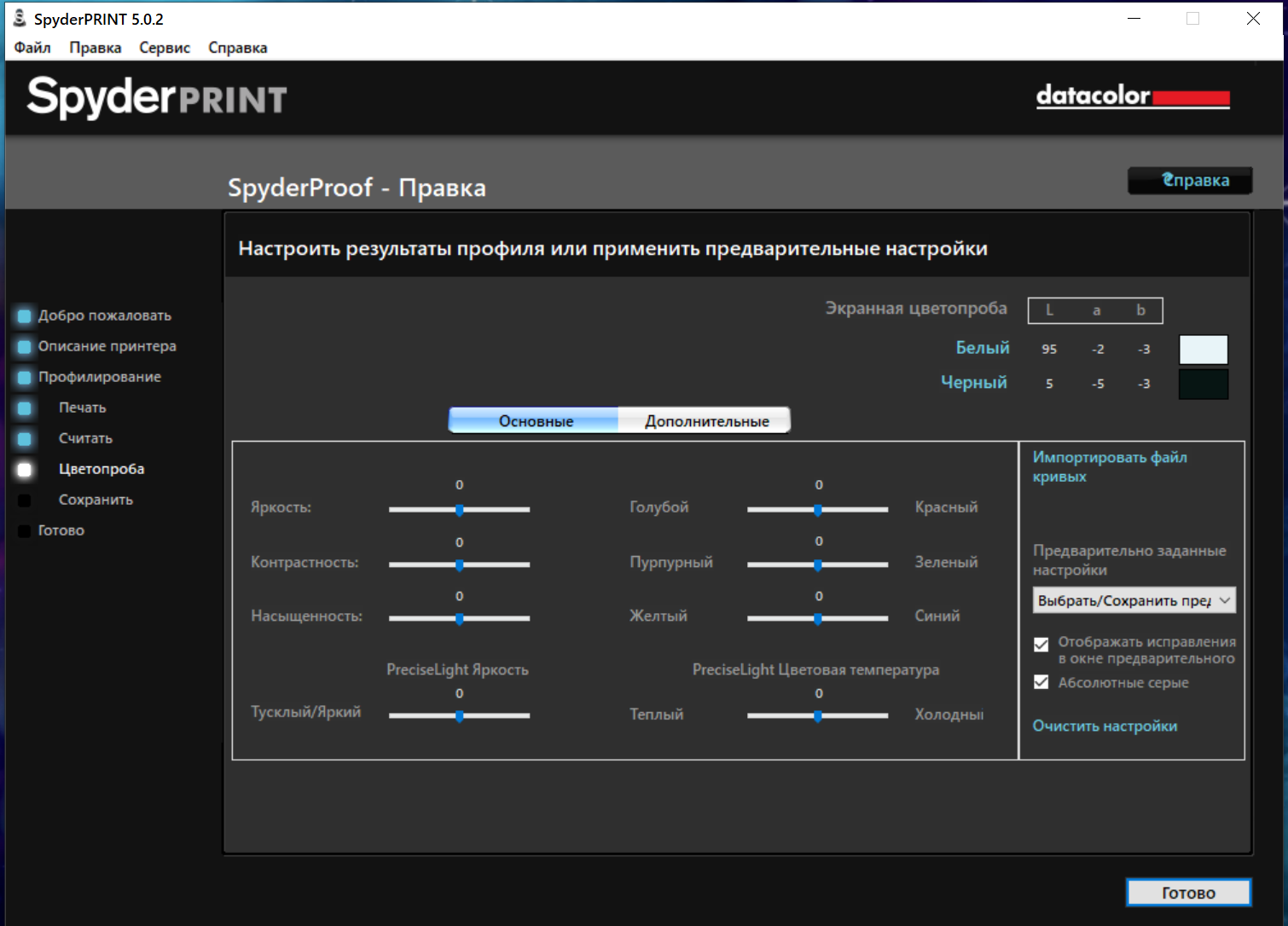Viewport: 1288px width, 926px height.
Task: Open the Выбрать/Сохранить presets dropdown
Action: pyautogui.click(x=1134, y=600)
